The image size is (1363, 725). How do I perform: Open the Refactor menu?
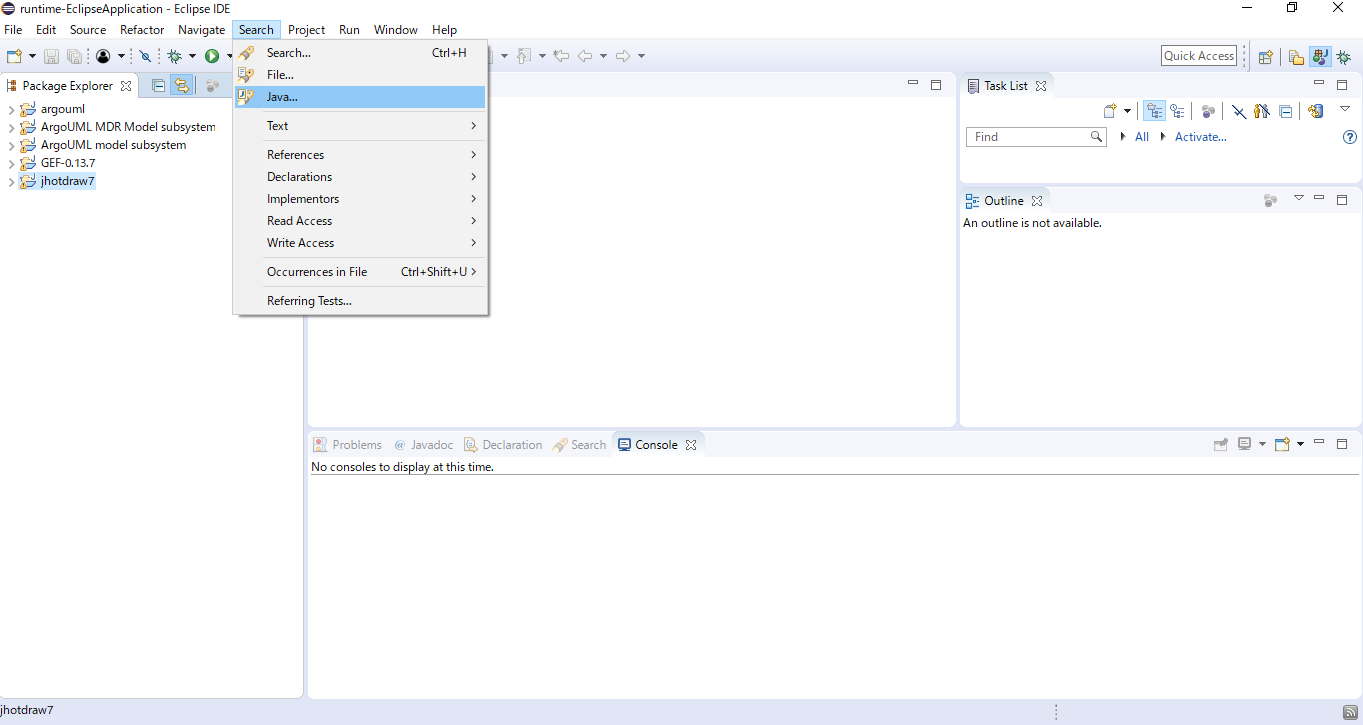[142, 30]
